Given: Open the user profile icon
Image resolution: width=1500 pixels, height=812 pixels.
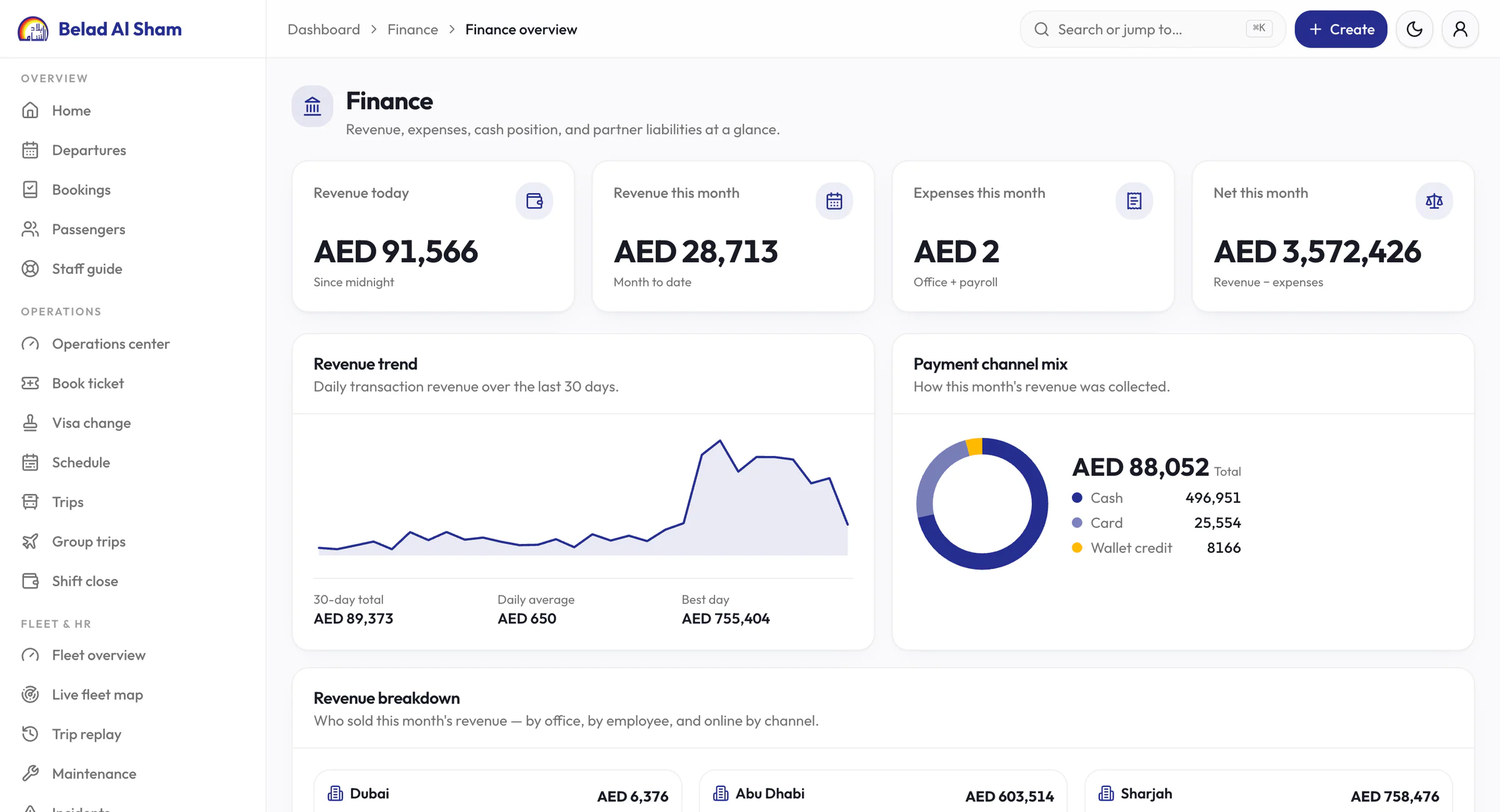Looking at the screenshot, I should click(x=1460, y=29).
